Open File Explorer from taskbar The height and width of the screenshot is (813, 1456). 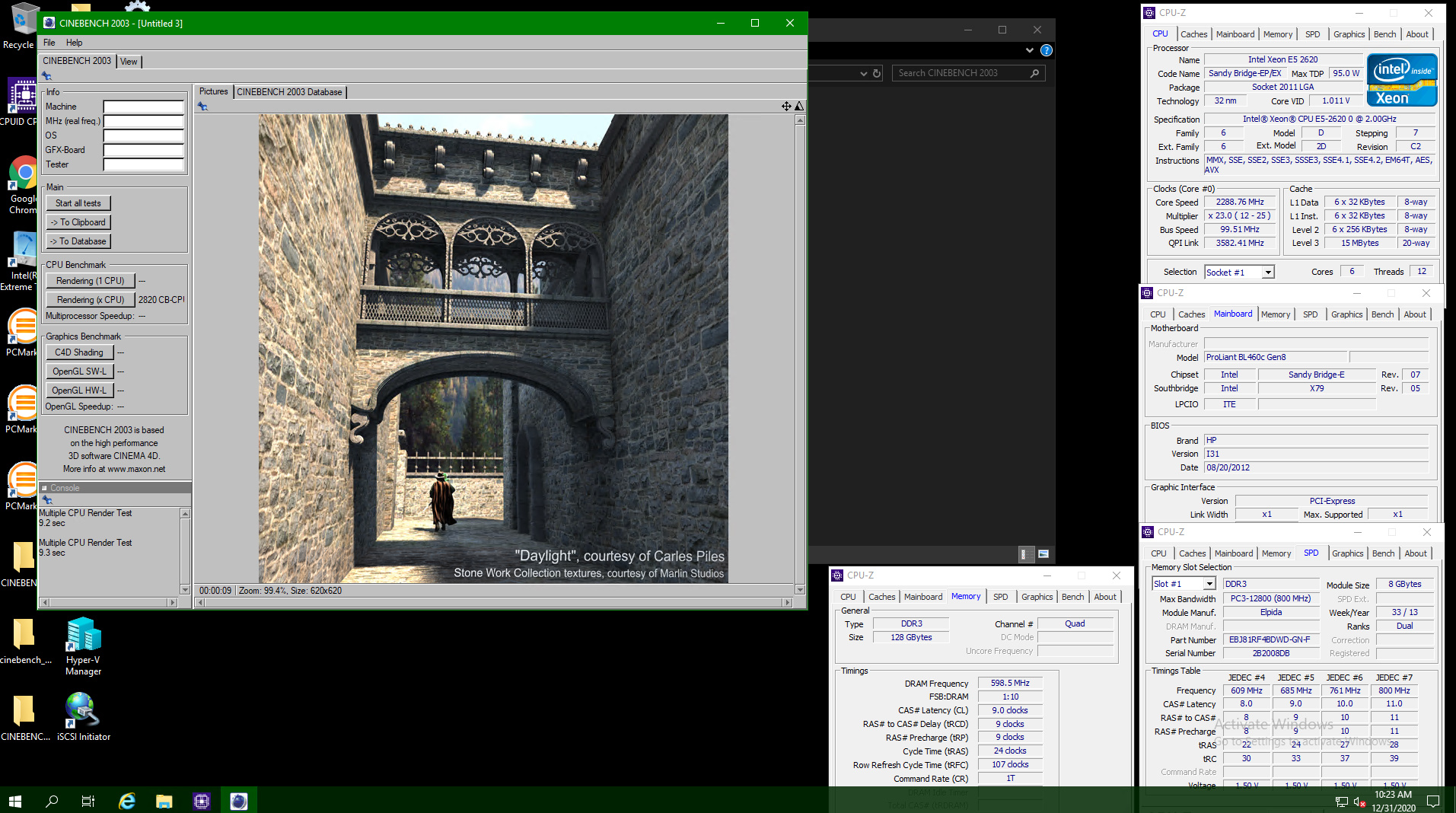[164, 800]
